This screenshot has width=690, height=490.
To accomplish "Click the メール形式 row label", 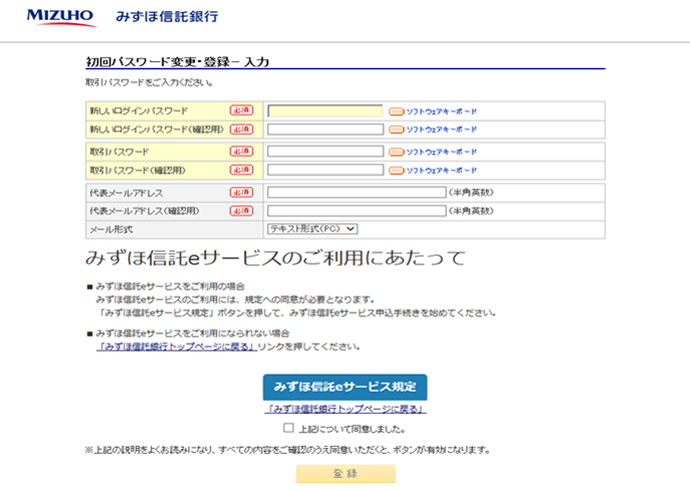I will [111, 229].
